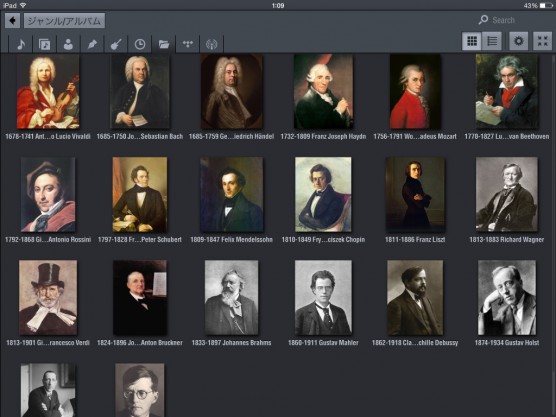Browse by genre guitar icon
This screenshot has height=417, width=556.
click(x=116, y=44)
